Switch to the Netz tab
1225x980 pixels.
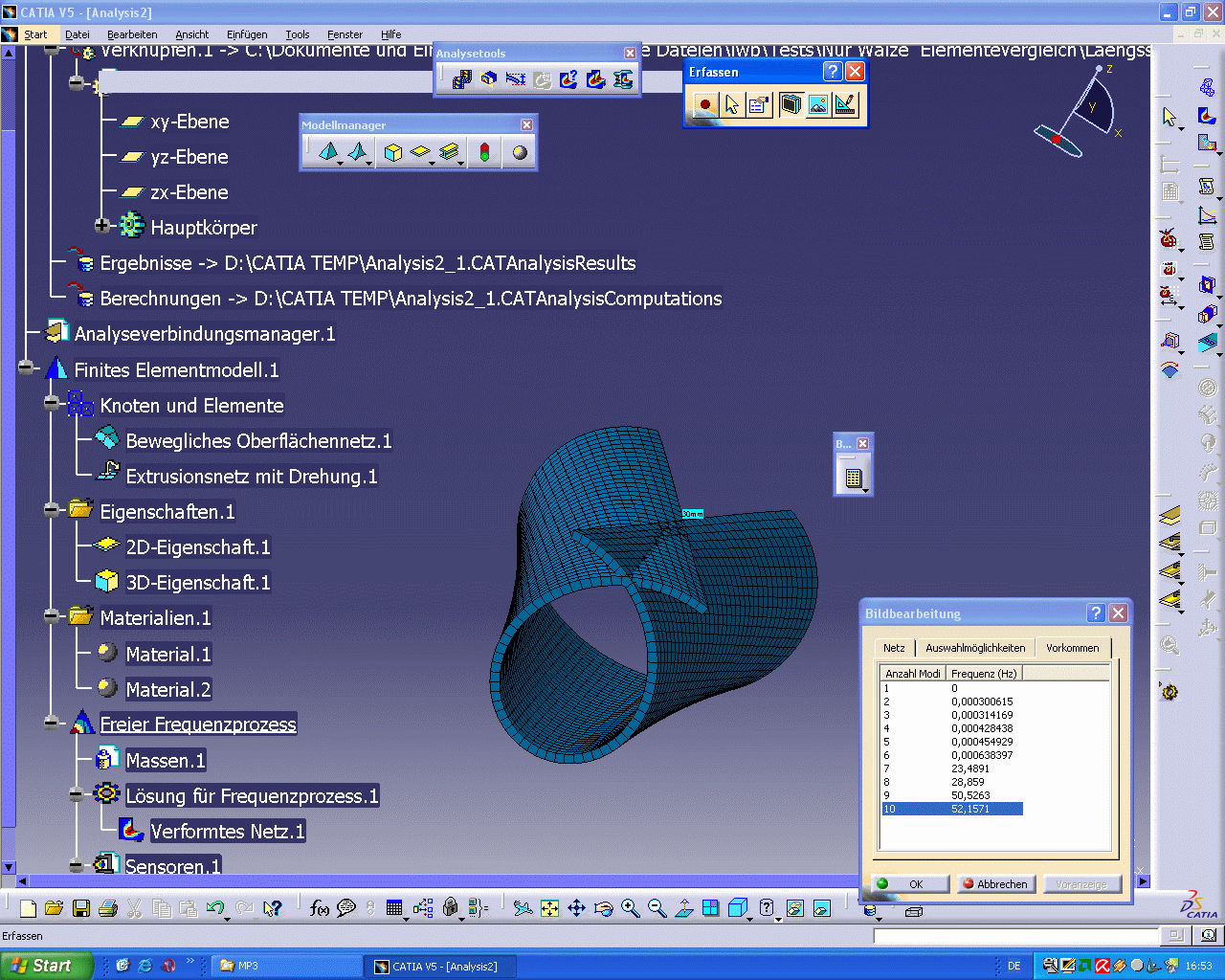point(894,648)
